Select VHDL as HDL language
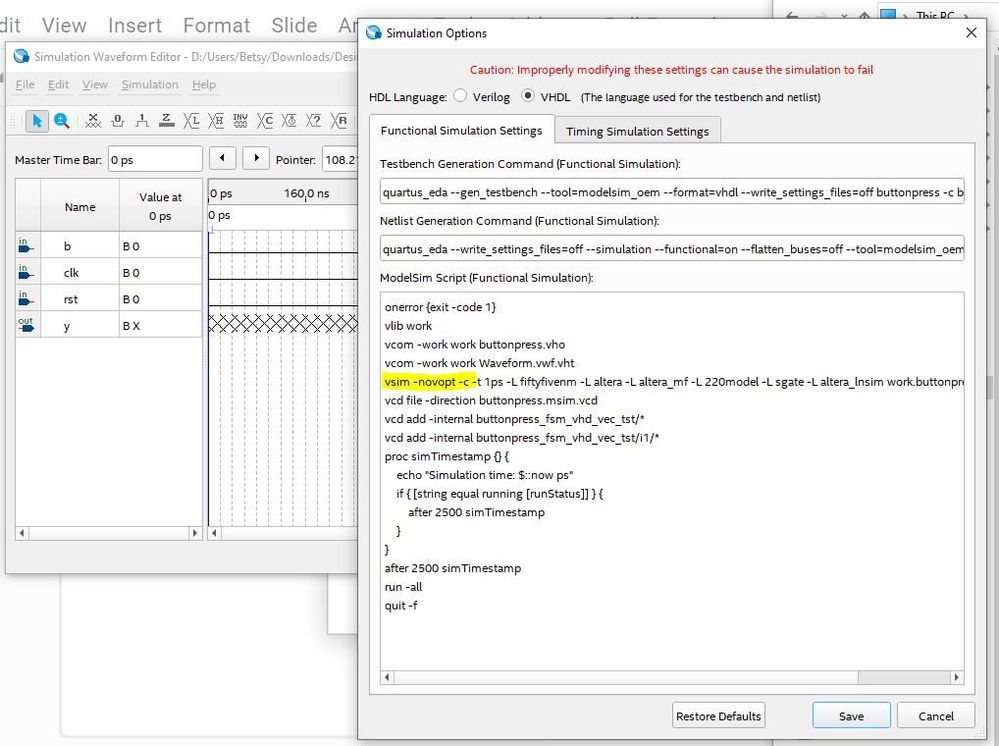The height and width of the screenshot is (746, 999). pyautogui.click(x=529, y=97)
